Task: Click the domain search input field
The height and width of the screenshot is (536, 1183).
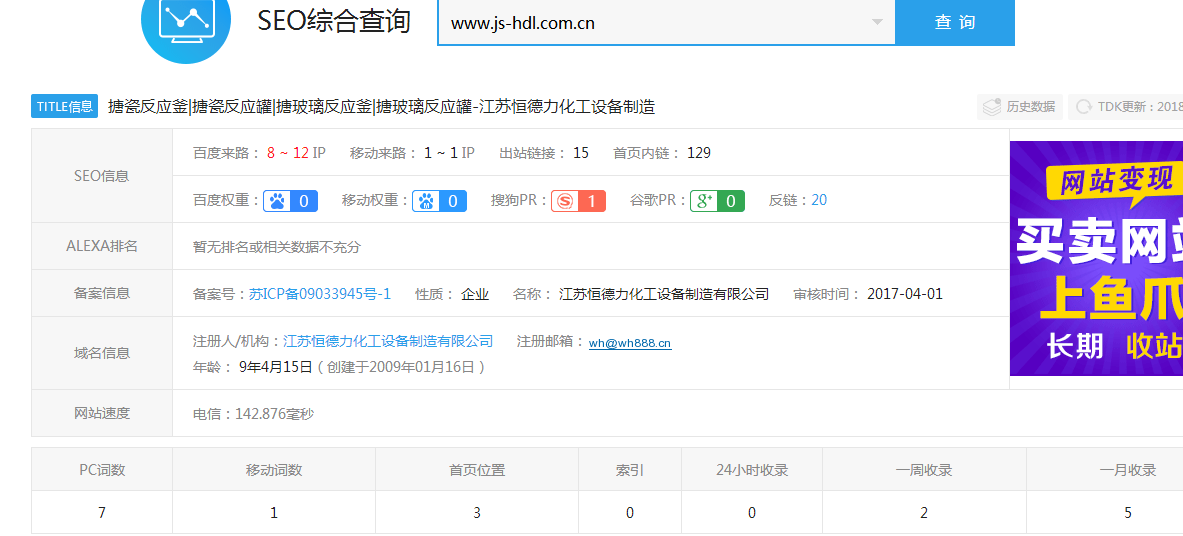Action: click(650, 22)
